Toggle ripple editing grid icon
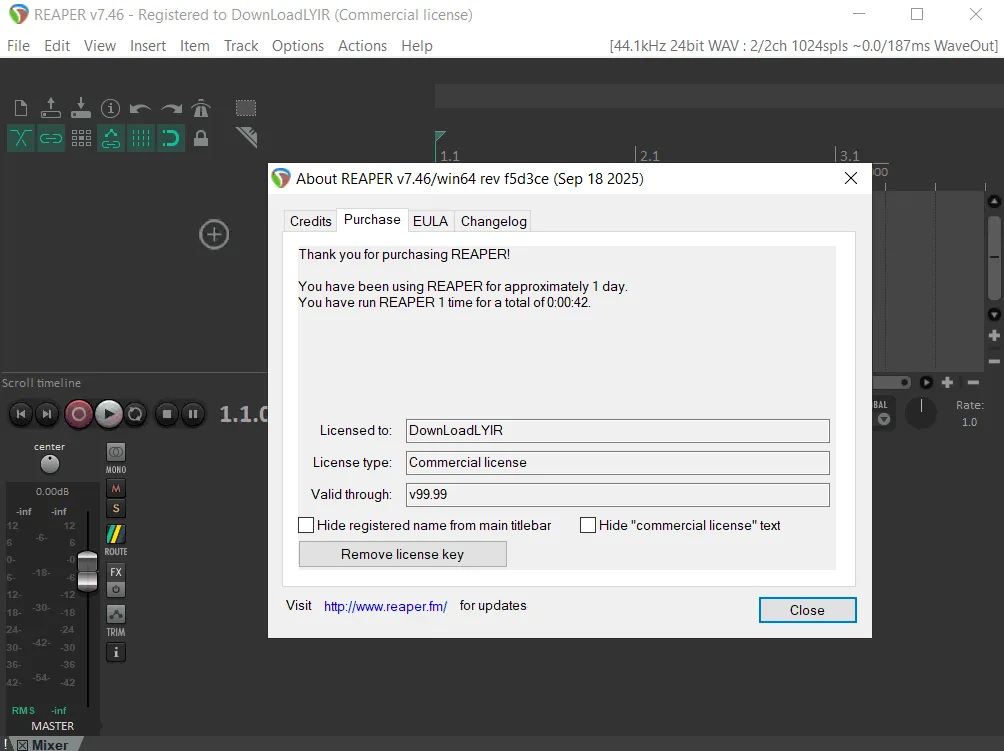The image size is (1004, 751). click(81, 138)
